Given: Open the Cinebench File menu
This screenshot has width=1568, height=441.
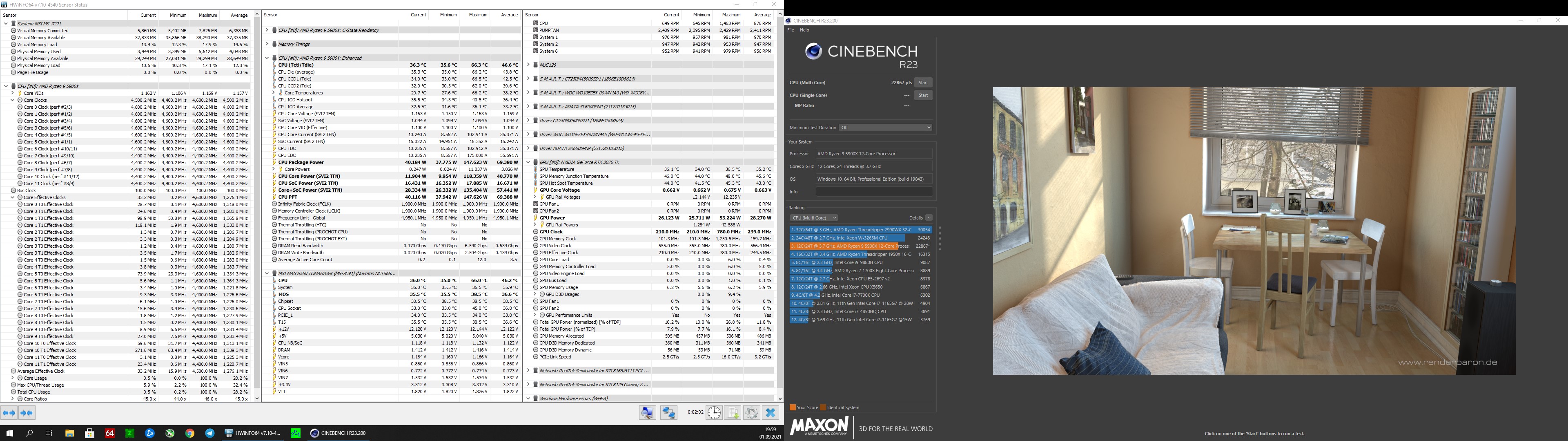Looking at the screenshot, I should (x=791, y=30).
